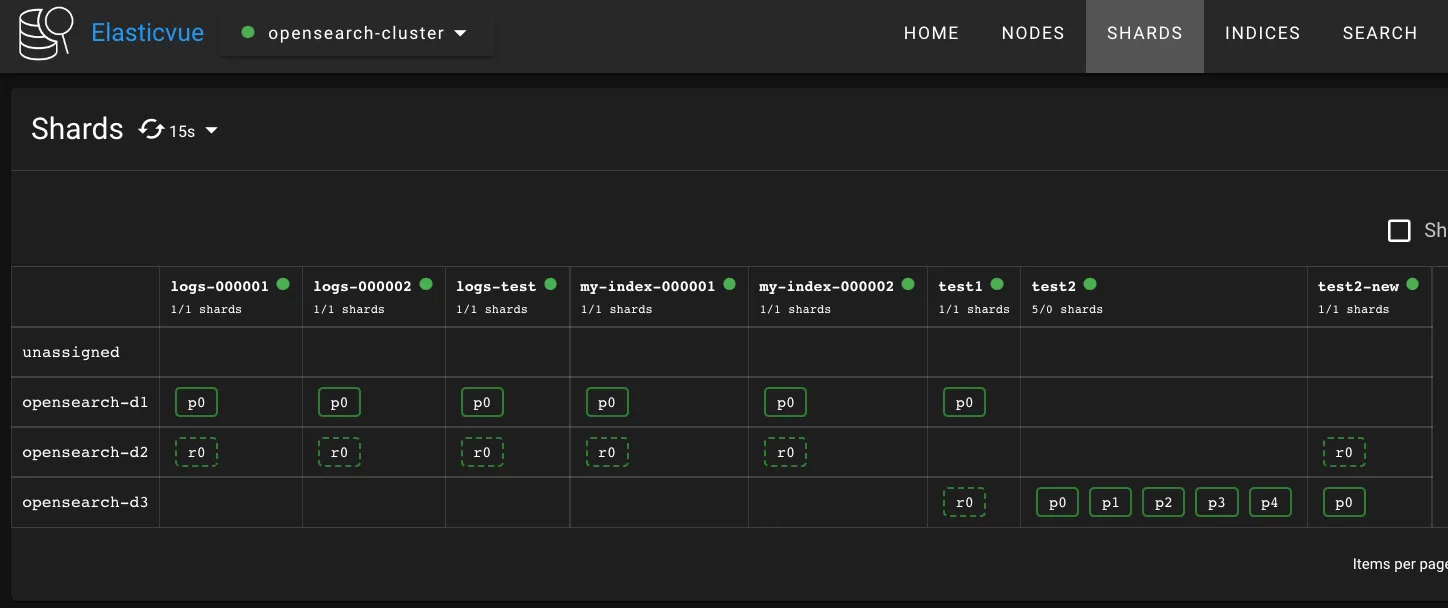This screenshot has height=608, width=1448.
Task: Select r0 replica shard of logs-test
Action: pyautogui.click(x=482, y=453)
